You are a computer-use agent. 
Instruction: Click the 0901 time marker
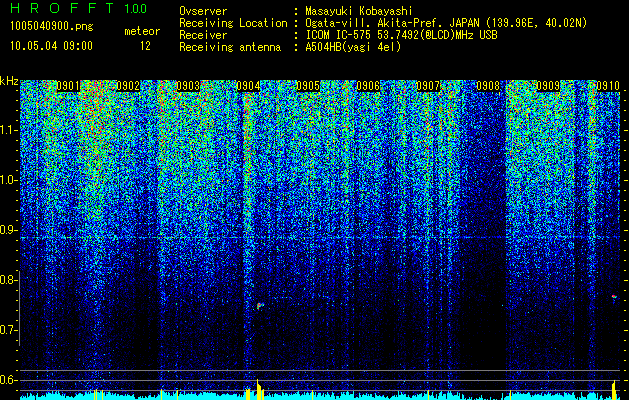(68, 86)
